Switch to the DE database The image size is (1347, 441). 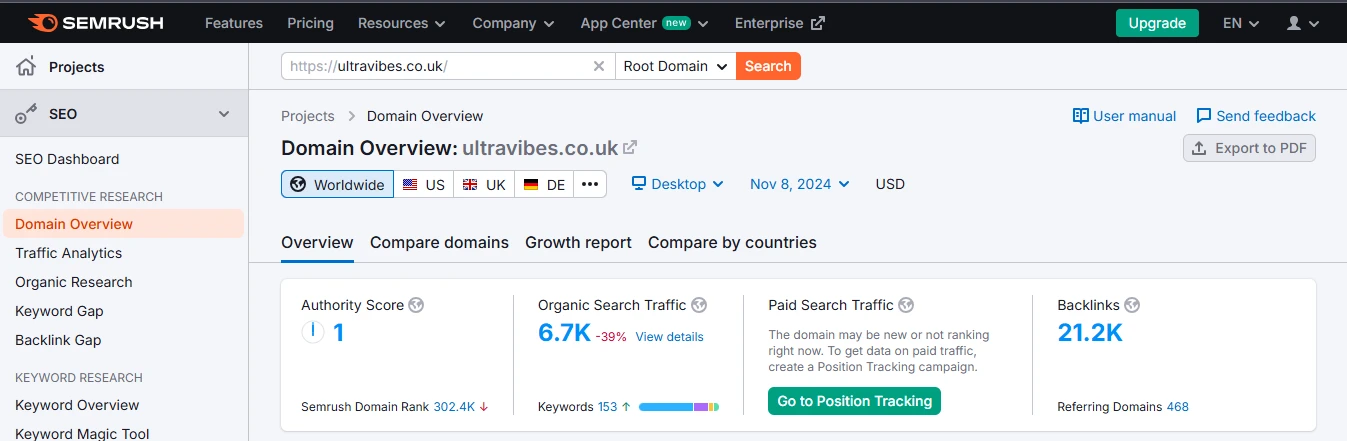tap(544, 184)
